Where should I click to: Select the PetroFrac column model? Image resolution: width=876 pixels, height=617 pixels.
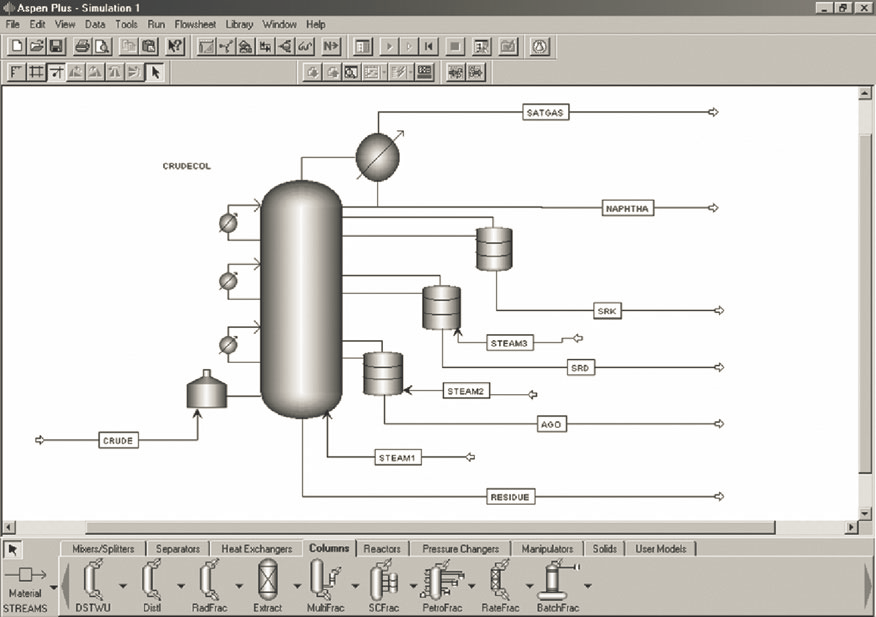point(441,584)
